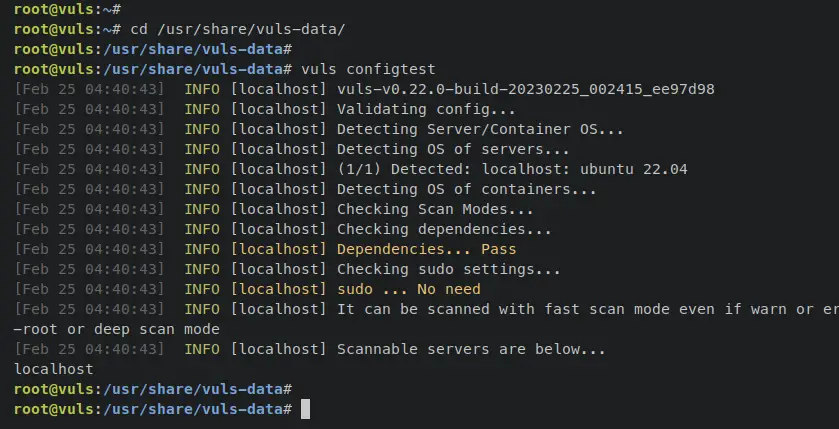Click the yellow 'Dependencies... Pass' message
Image resolution: width=839 pixels, height=429 pixels.
point(426,249)
